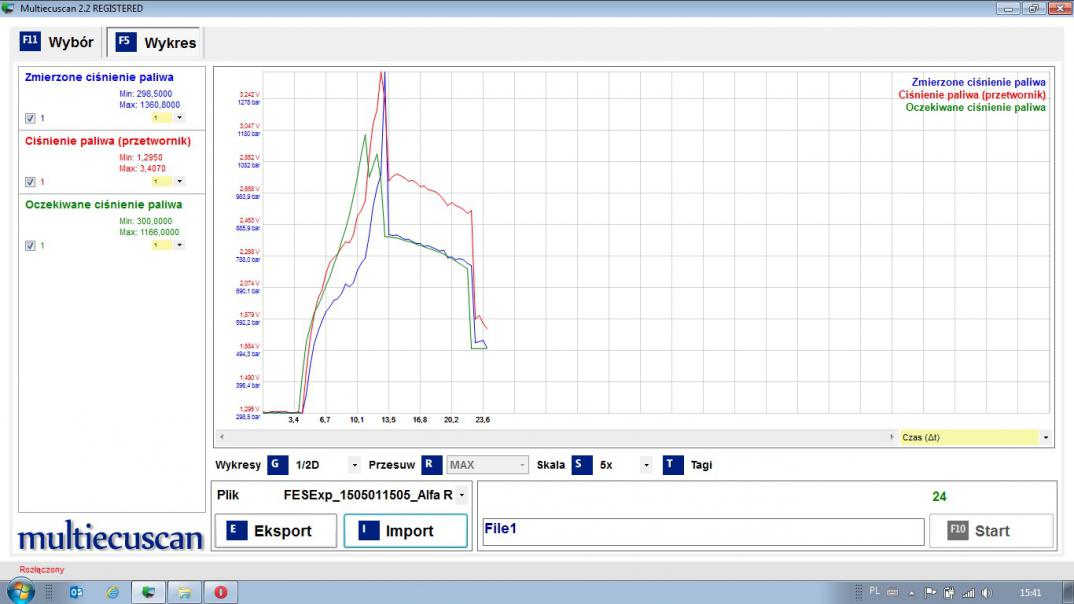Open the Skala 5x dropdown
Viewport: 1074px width, 604px height.
coord(645,465)
